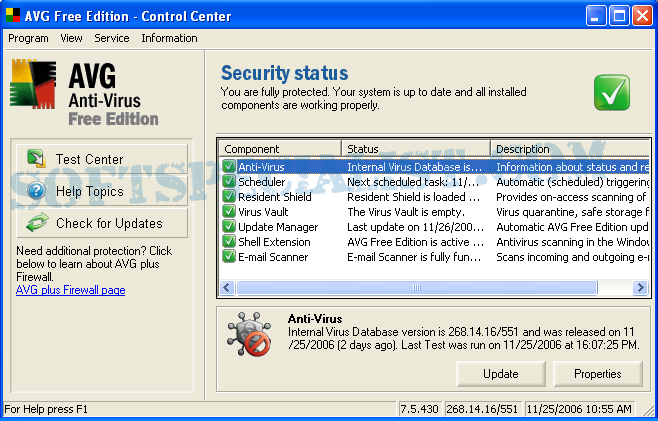Viewport: 658px width, 421px height.
Task: Click description 'Provides on-access scanning of'
Action: (x=571, y=197)
